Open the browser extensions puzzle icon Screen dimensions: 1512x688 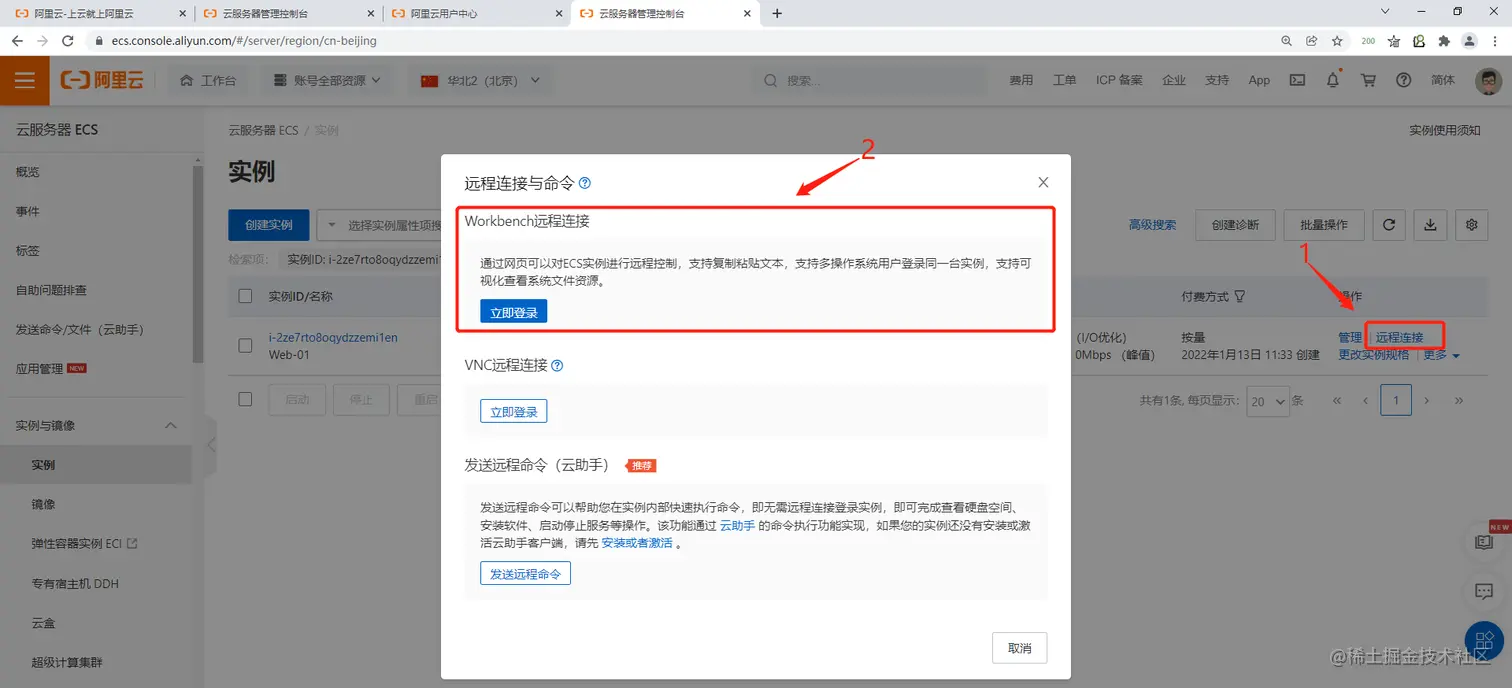coord(1443,41)
